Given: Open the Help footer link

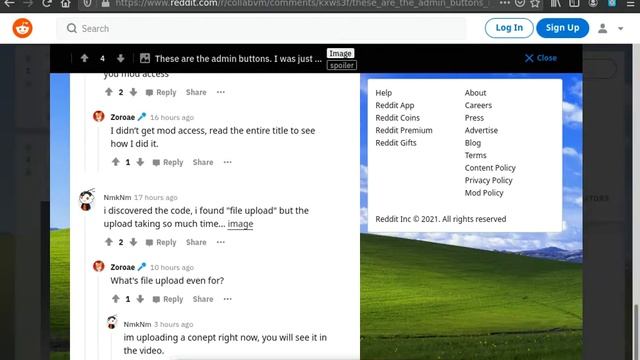Looking at the screenshot, I should click(384, 93).
